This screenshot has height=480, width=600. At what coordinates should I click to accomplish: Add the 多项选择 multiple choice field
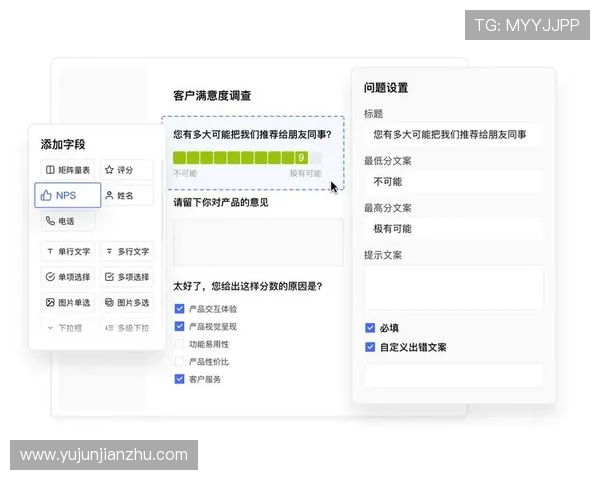127,277
